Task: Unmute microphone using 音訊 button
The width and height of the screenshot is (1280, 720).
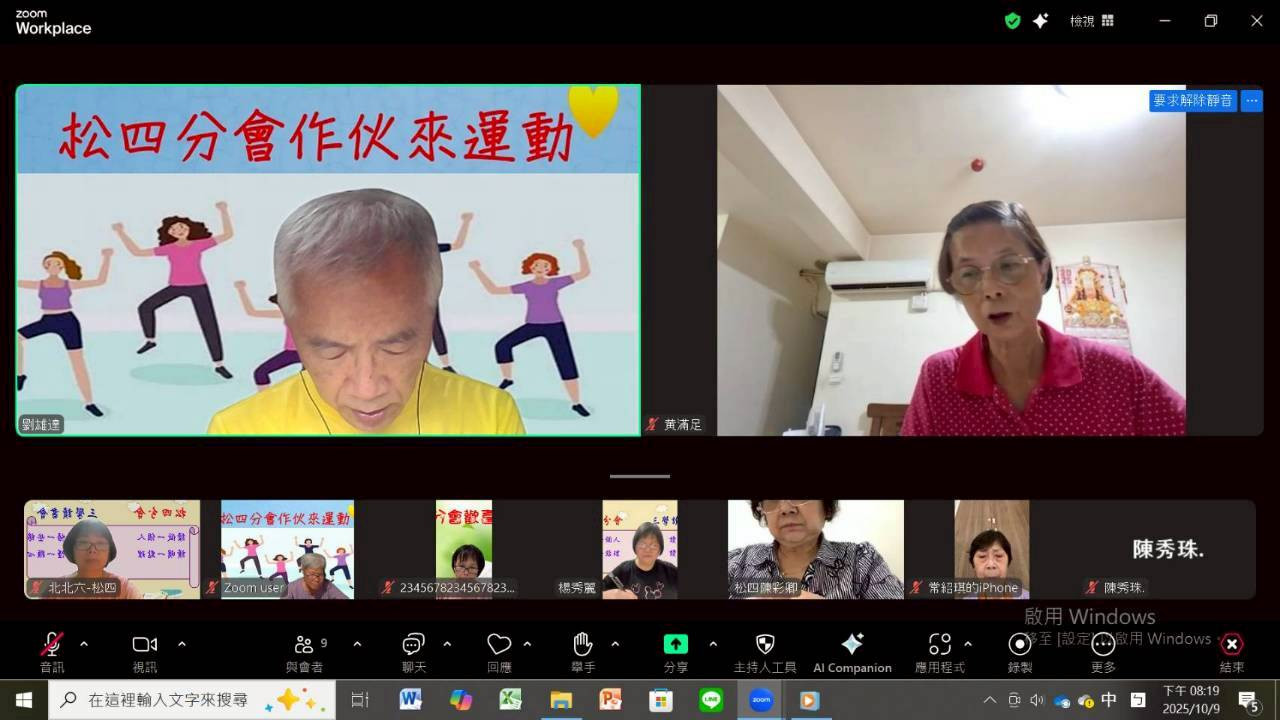Action: click(x=52, y=645)
